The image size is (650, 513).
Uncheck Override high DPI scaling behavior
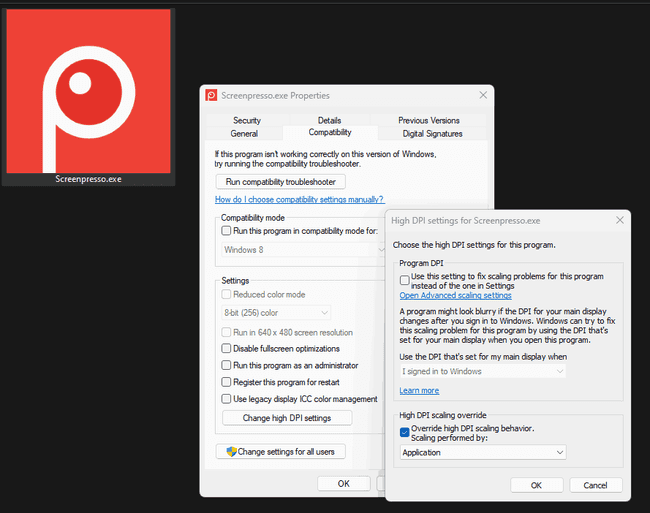pyautogui.click(x=404, y=432)
